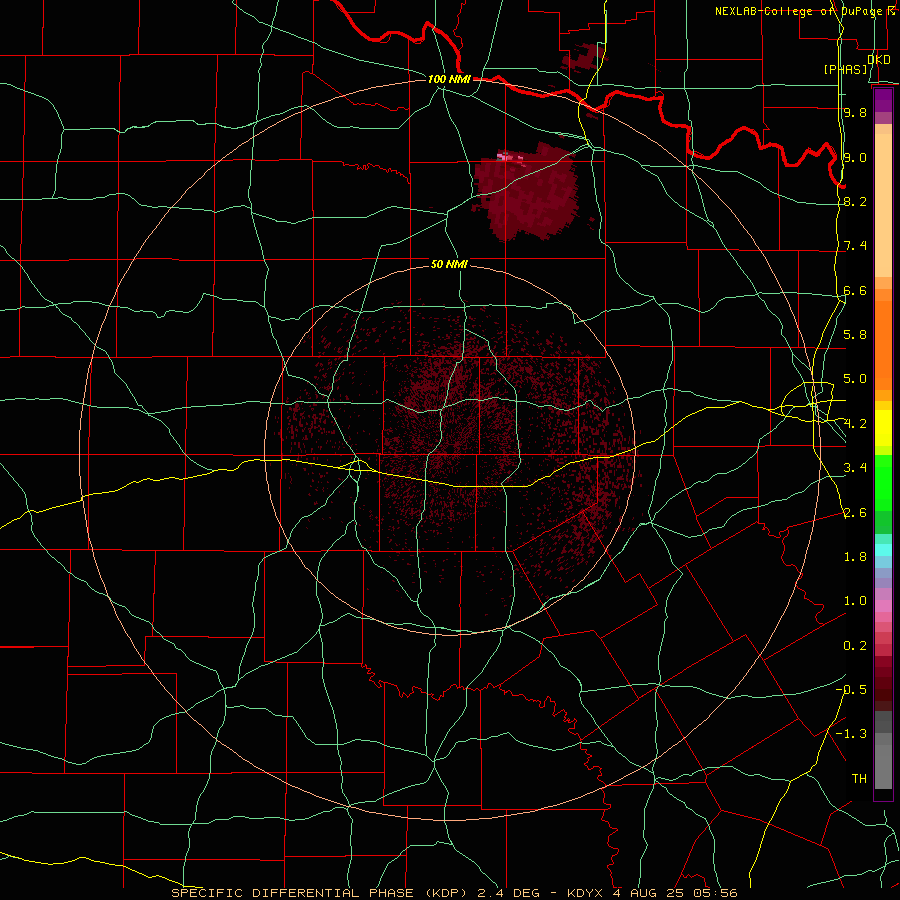The image size is (900, 900).
Task: Click the 1.0 value on the color scale
Action: pos(855,601)
